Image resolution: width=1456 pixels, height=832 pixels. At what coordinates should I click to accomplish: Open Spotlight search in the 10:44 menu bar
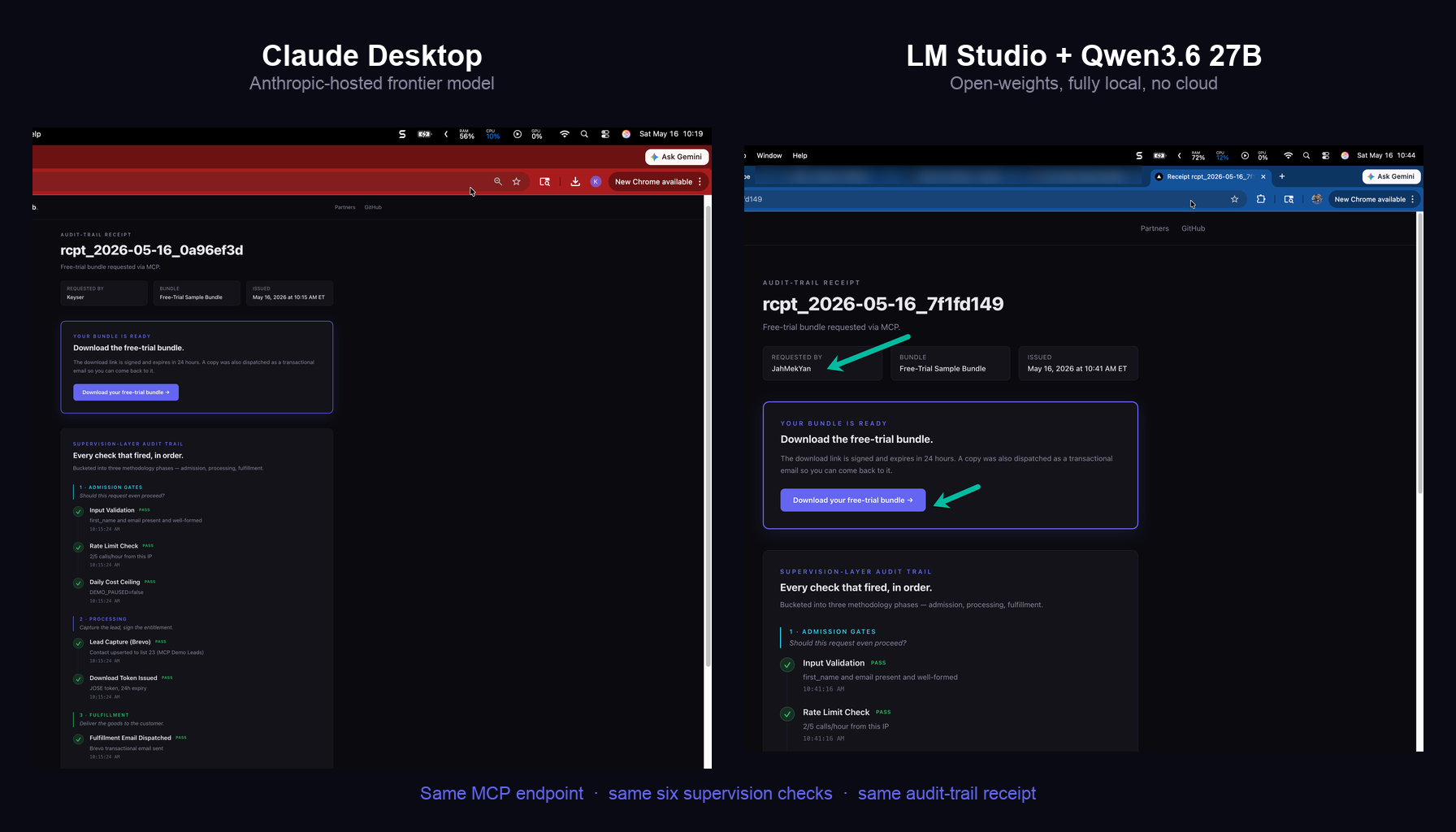(1306, 155)
